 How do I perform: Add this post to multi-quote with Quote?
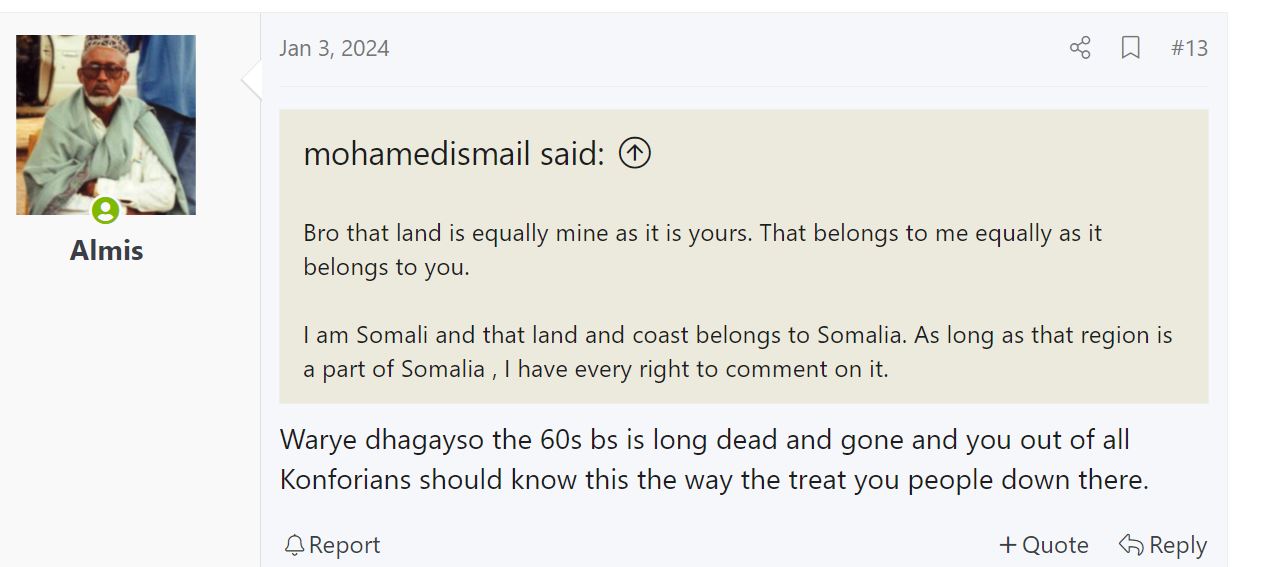1044,545
